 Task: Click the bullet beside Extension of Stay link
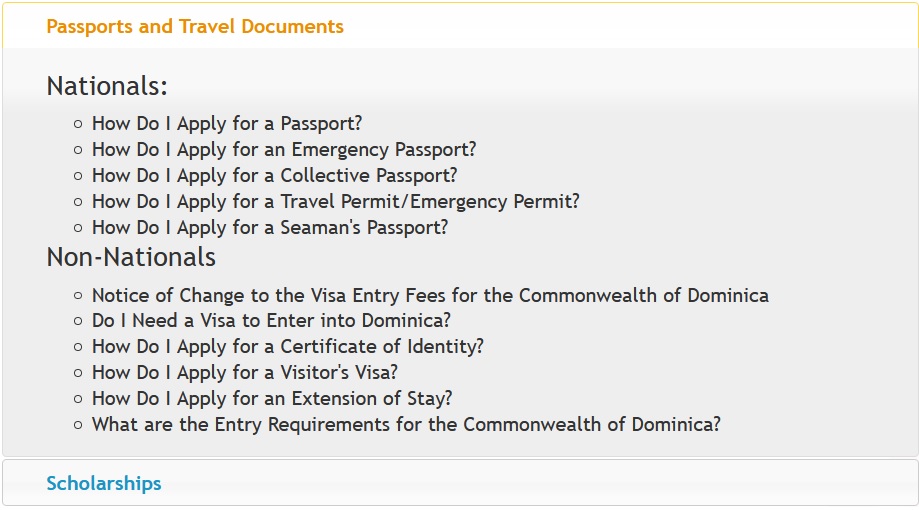click(x=78, y=400)
